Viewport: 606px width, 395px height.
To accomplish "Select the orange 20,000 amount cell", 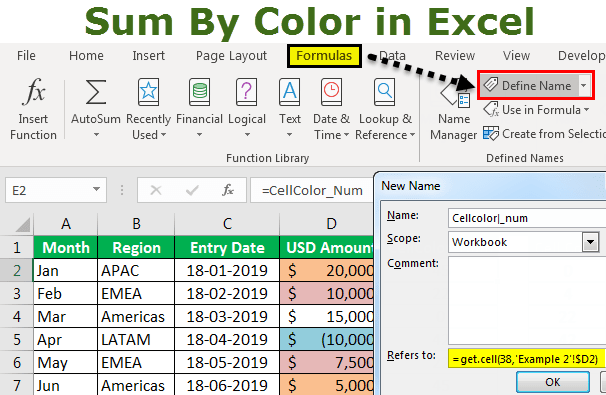I will point(327,270).
